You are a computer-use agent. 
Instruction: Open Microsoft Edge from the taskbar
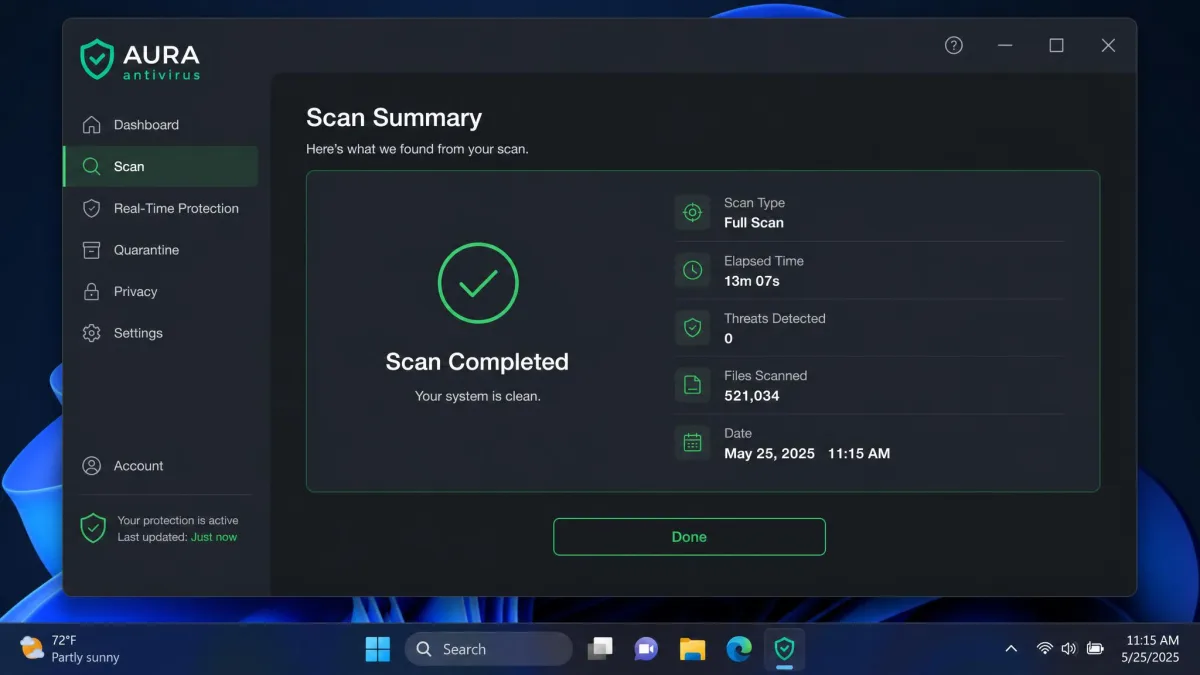[x=738, y=649]
